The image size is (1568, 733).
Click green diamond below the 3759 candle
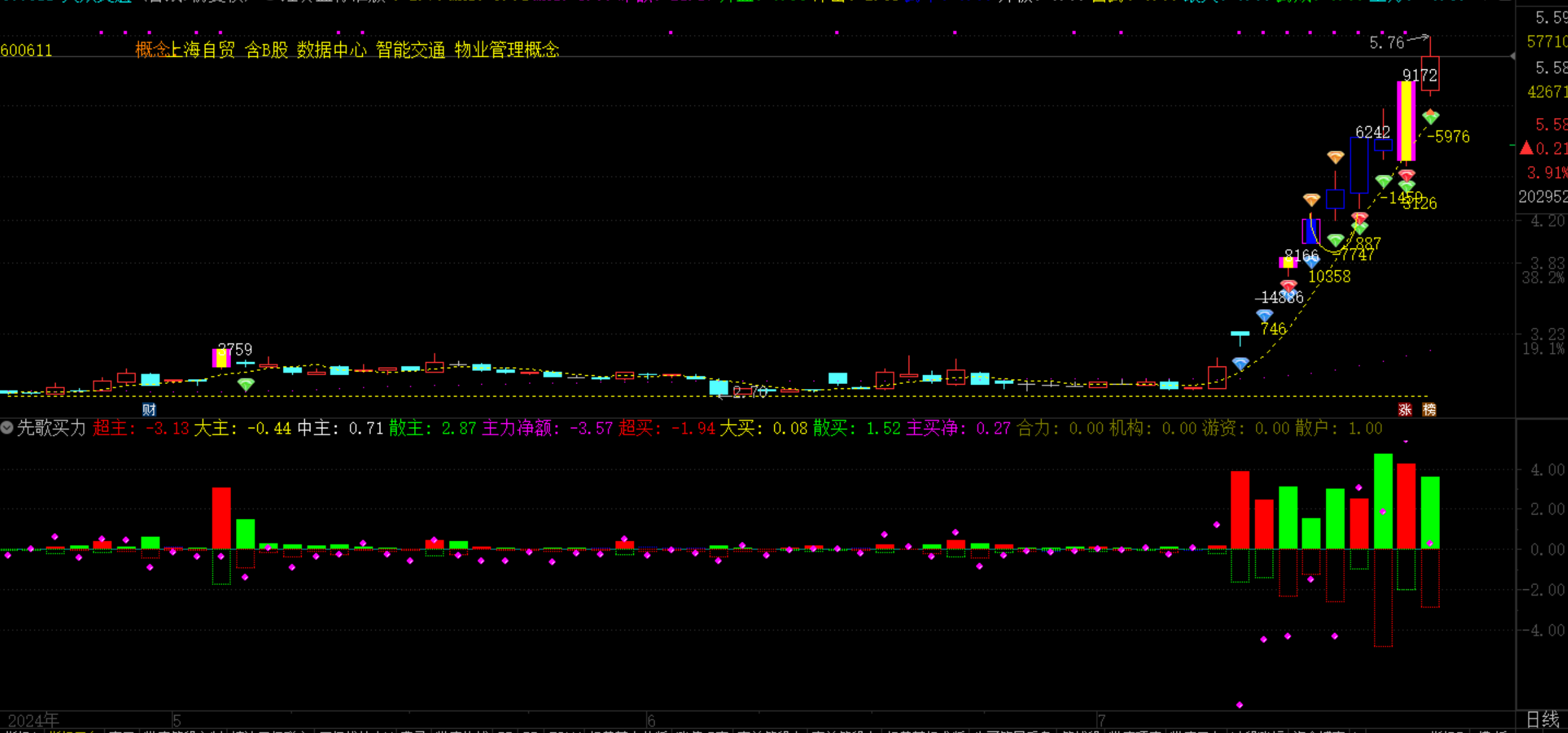[x=246, y=385]
